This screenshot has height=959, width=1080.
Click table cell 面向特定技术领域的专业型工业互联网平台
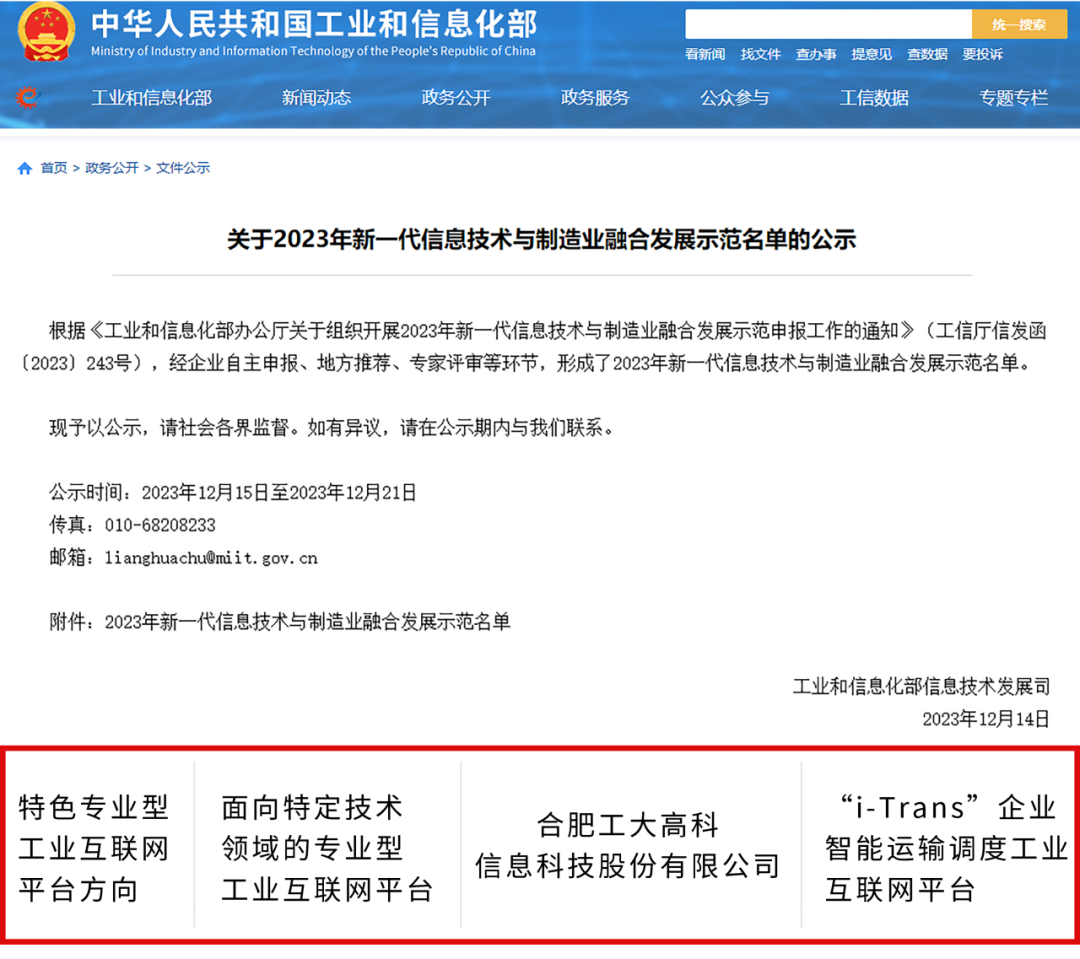point(327,849)
